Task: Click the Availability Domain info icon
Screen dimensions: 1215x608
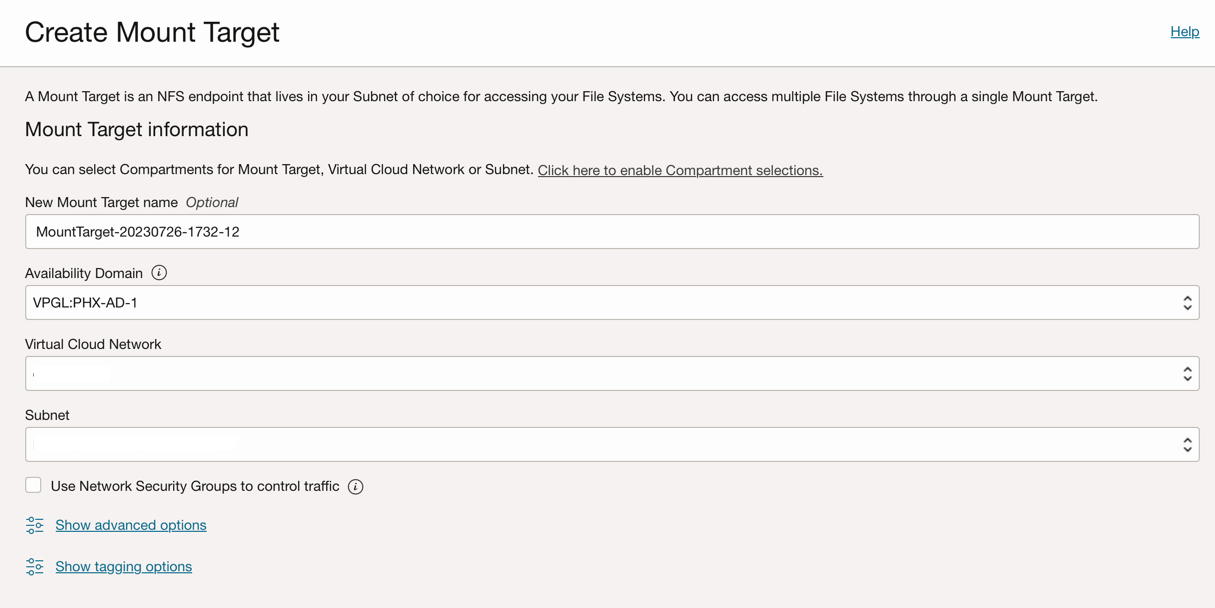Action: point(159,273)
